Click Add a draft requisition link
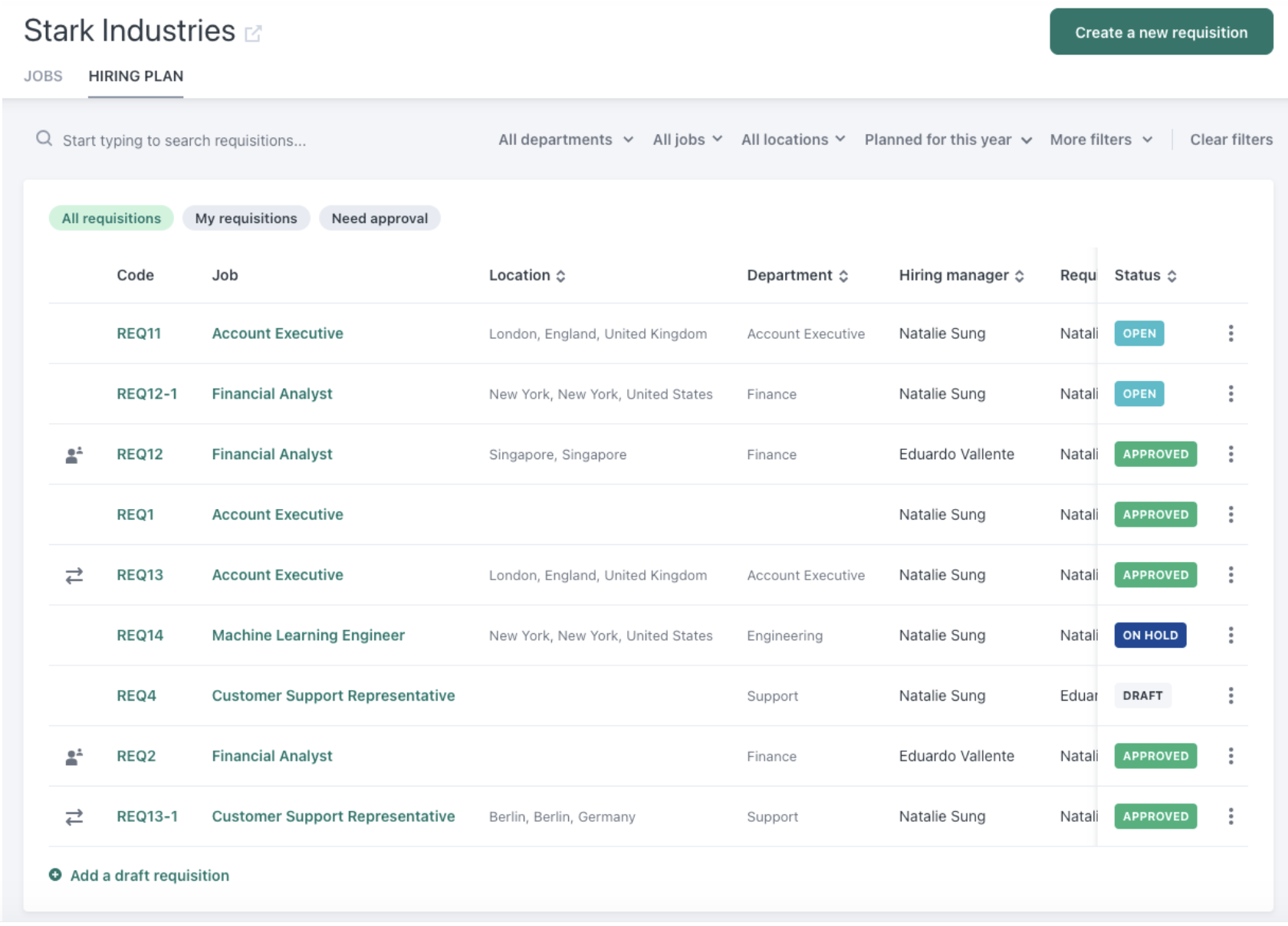This screenshot has height=926, width=1288. [149, 875]
